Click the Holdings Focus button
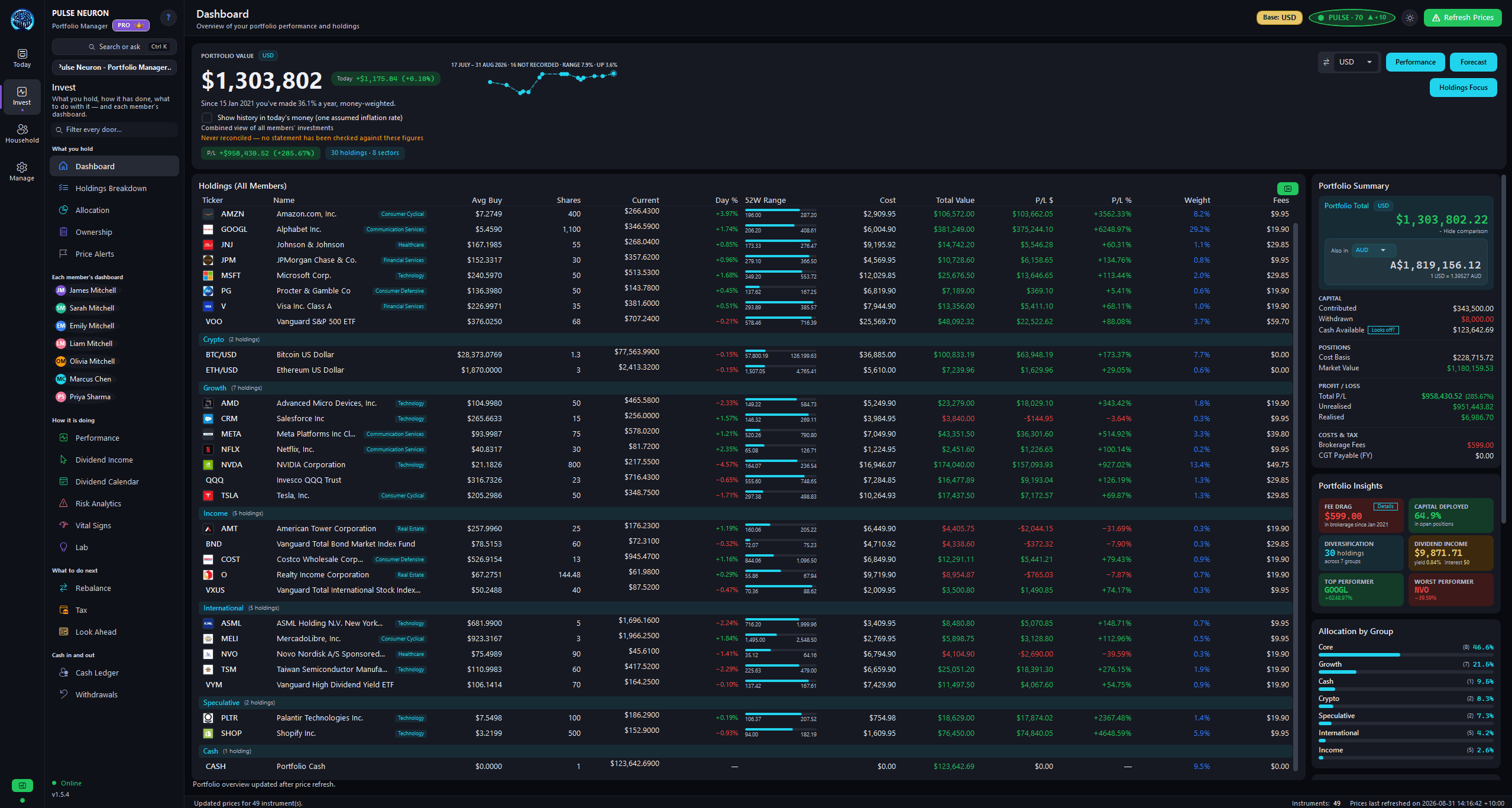The width and height of the screenshot is (1512, 808). (x=1463, y=88)
